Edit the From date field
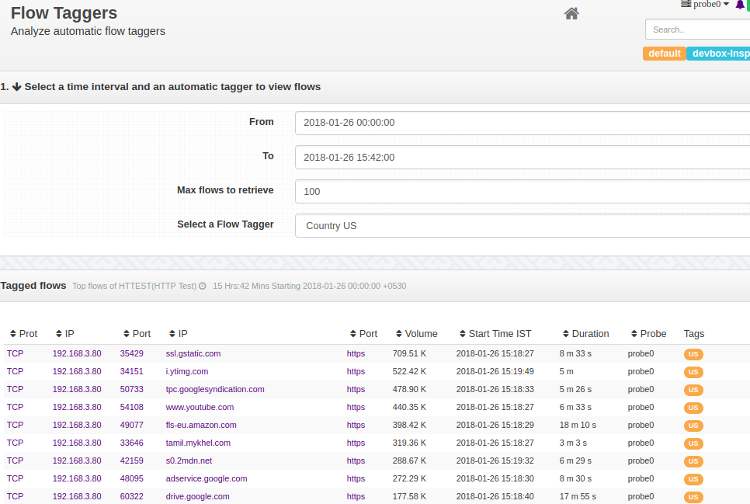This screenshot has height=504, width=750. [522, 123]
